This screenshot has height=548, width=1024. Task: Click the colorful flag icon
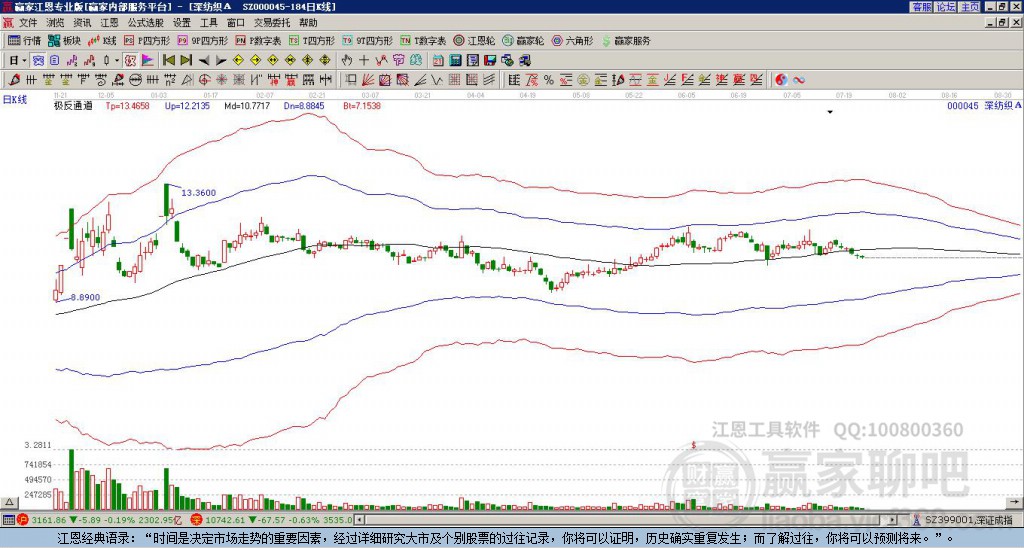tap(148, 61)
